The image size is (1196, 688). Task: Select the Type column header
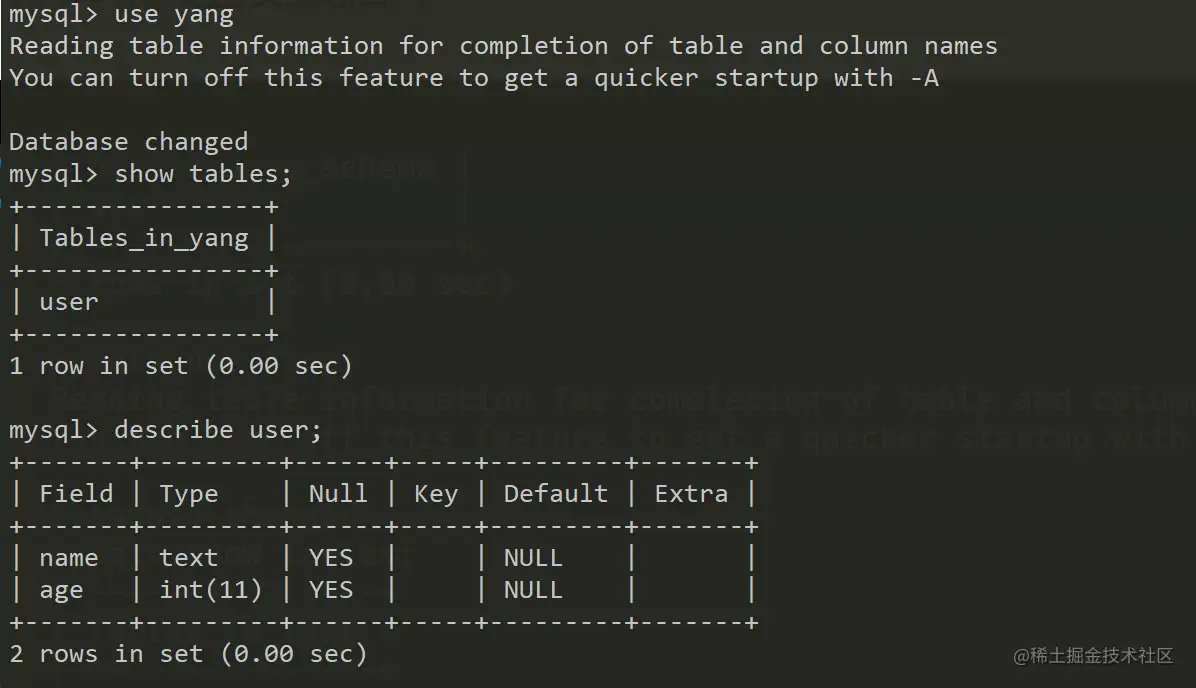point(189,494)
